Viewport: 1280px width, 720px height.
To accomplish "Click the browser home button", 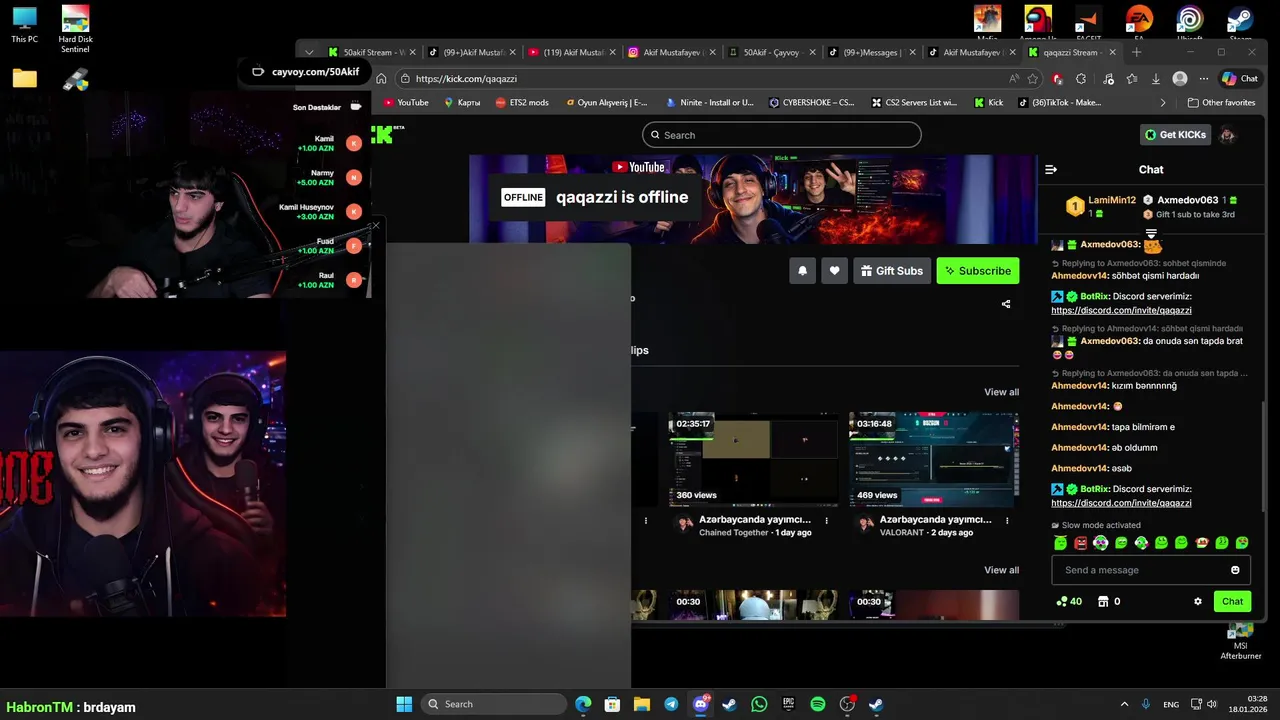I will click(x=381, y=79).
